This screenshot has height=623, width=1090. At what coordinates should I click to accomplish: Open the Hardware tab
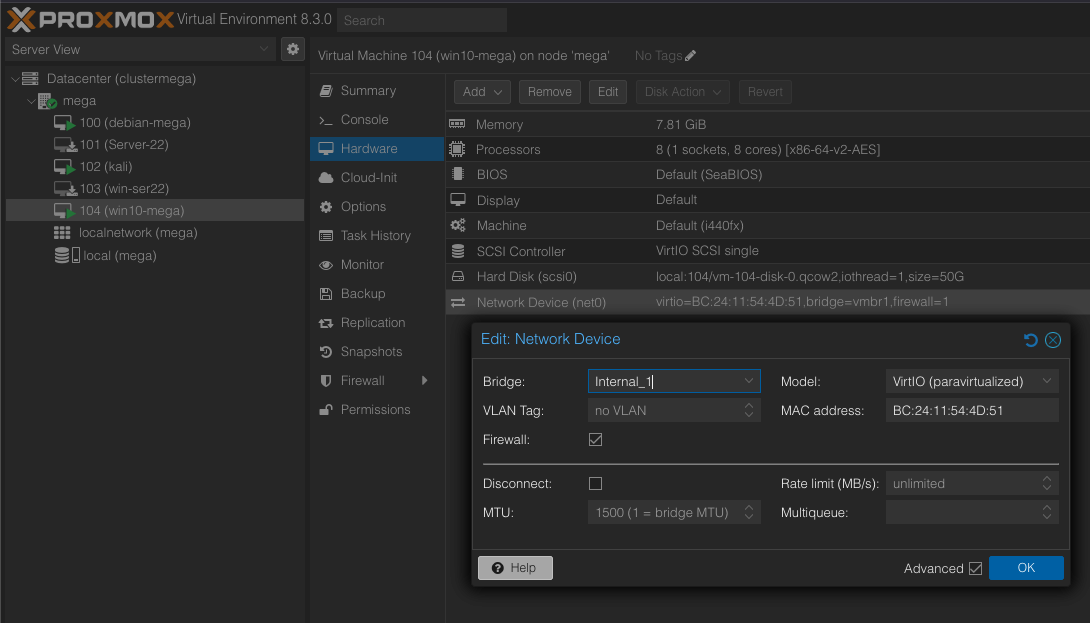pyautogui.click(x=377, y=149)
